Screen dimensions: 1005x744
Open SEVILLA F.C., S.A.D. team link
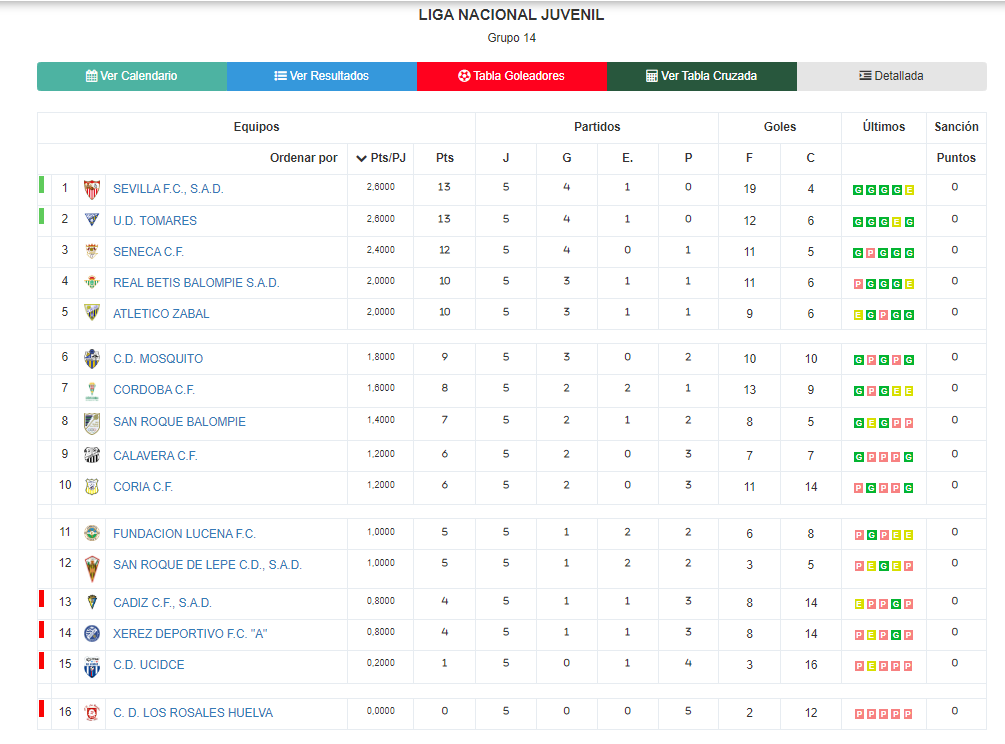pos(168,189)
